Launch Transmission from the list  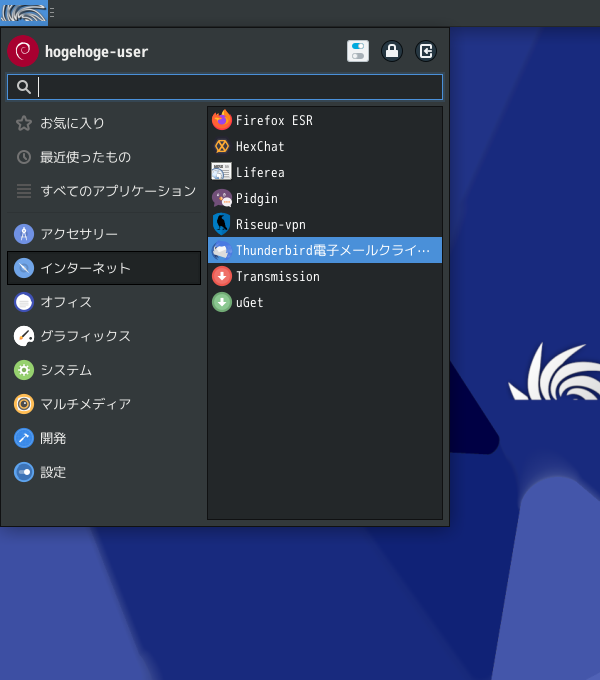click(325, 276)
